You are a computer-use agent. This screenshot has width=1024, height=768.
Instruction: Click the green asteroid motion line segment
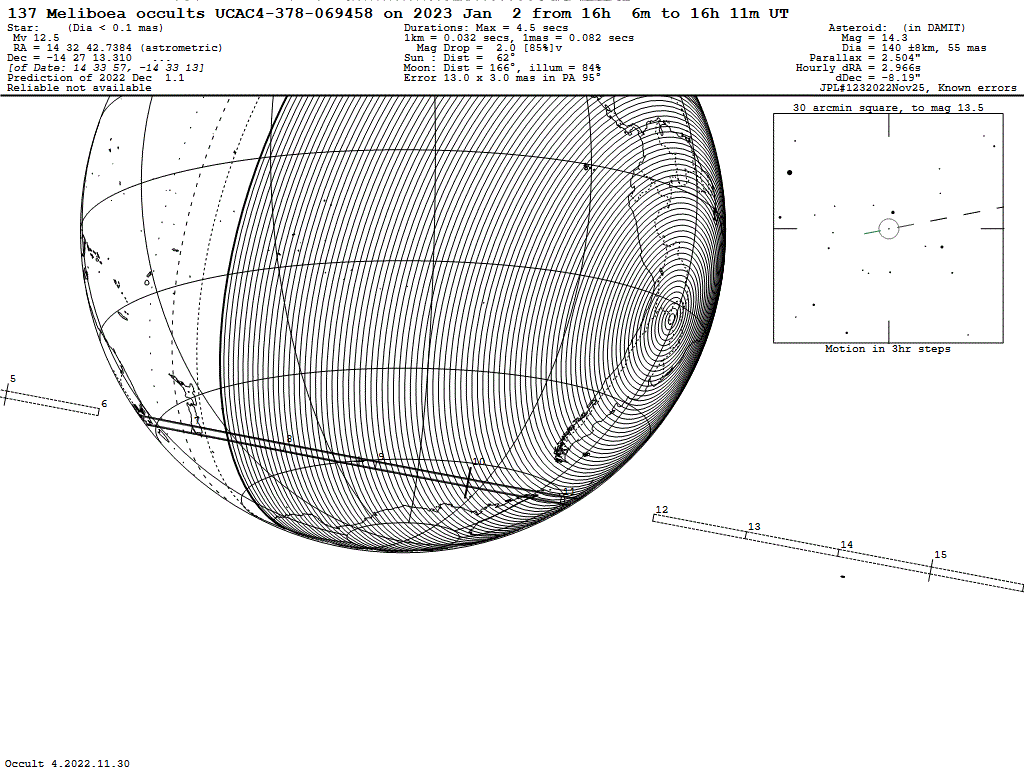click(x=873, y=232)
